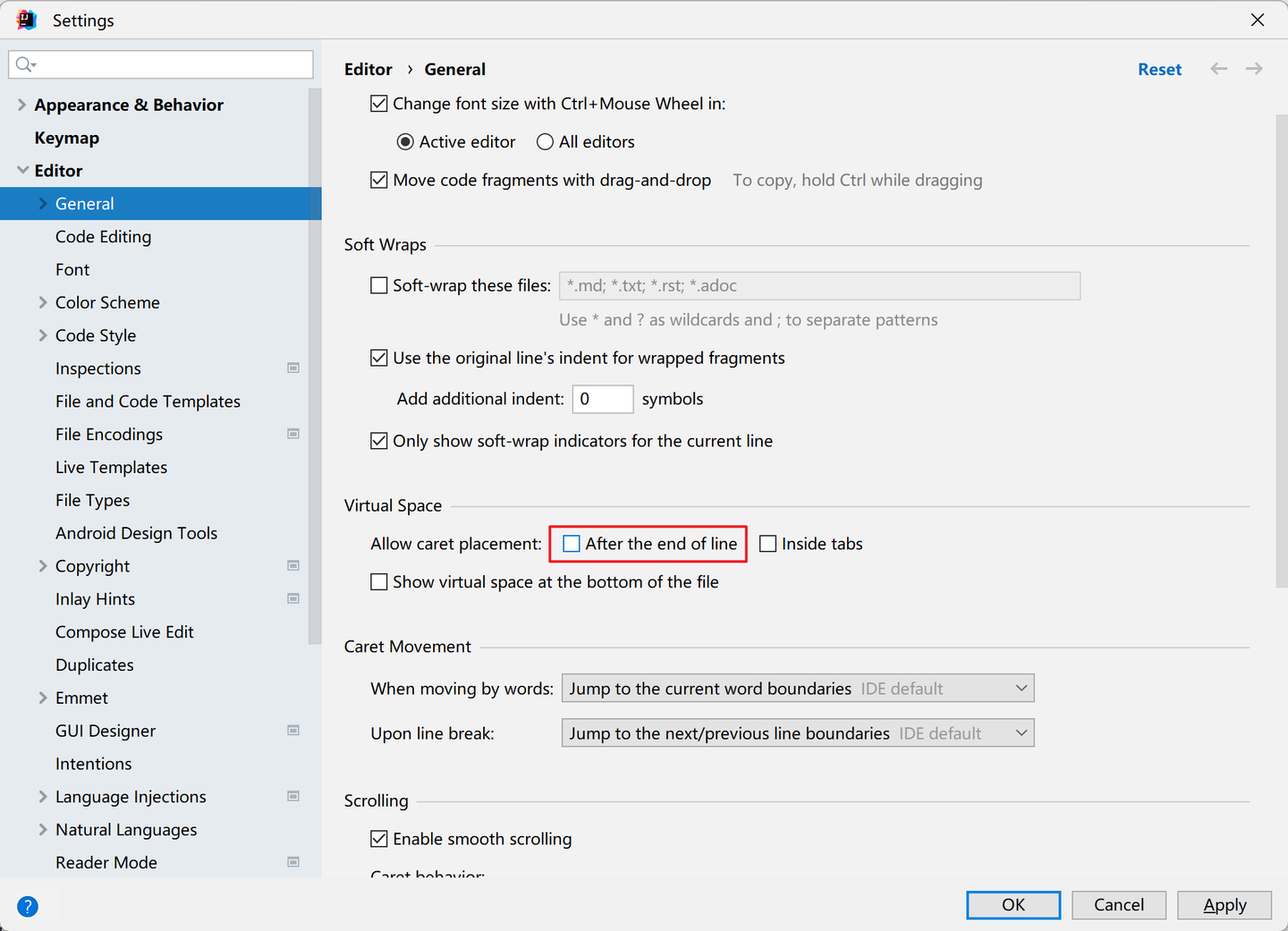The width and height of the screenshot is (1288, 931).
Task: Open help via the question mark icon
Action: click(28, 906)
